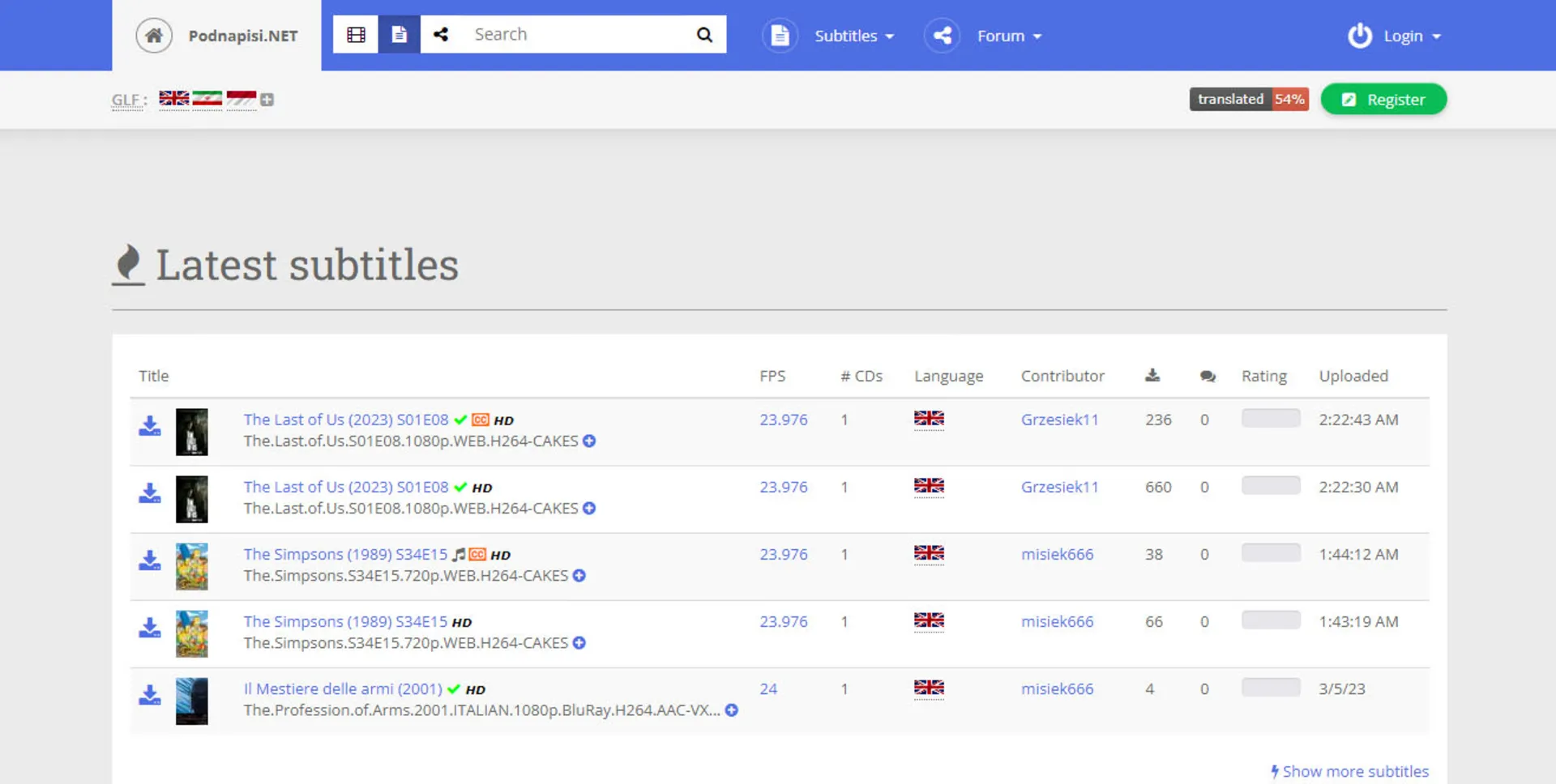Screen dimensions: 1556x784
Task: Click the magnifying glass search icon
Action: point(704,35)
